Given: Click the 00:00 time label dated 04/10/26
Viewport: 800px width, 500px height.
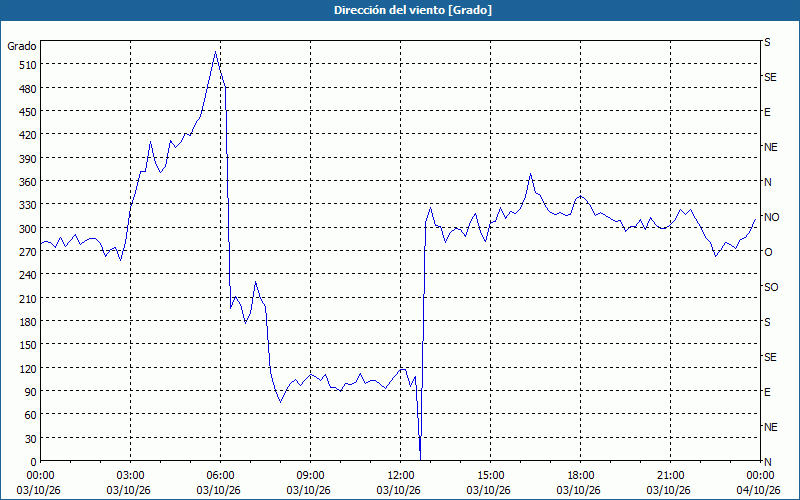Looking at the screenshot, I should click(760, 476).
